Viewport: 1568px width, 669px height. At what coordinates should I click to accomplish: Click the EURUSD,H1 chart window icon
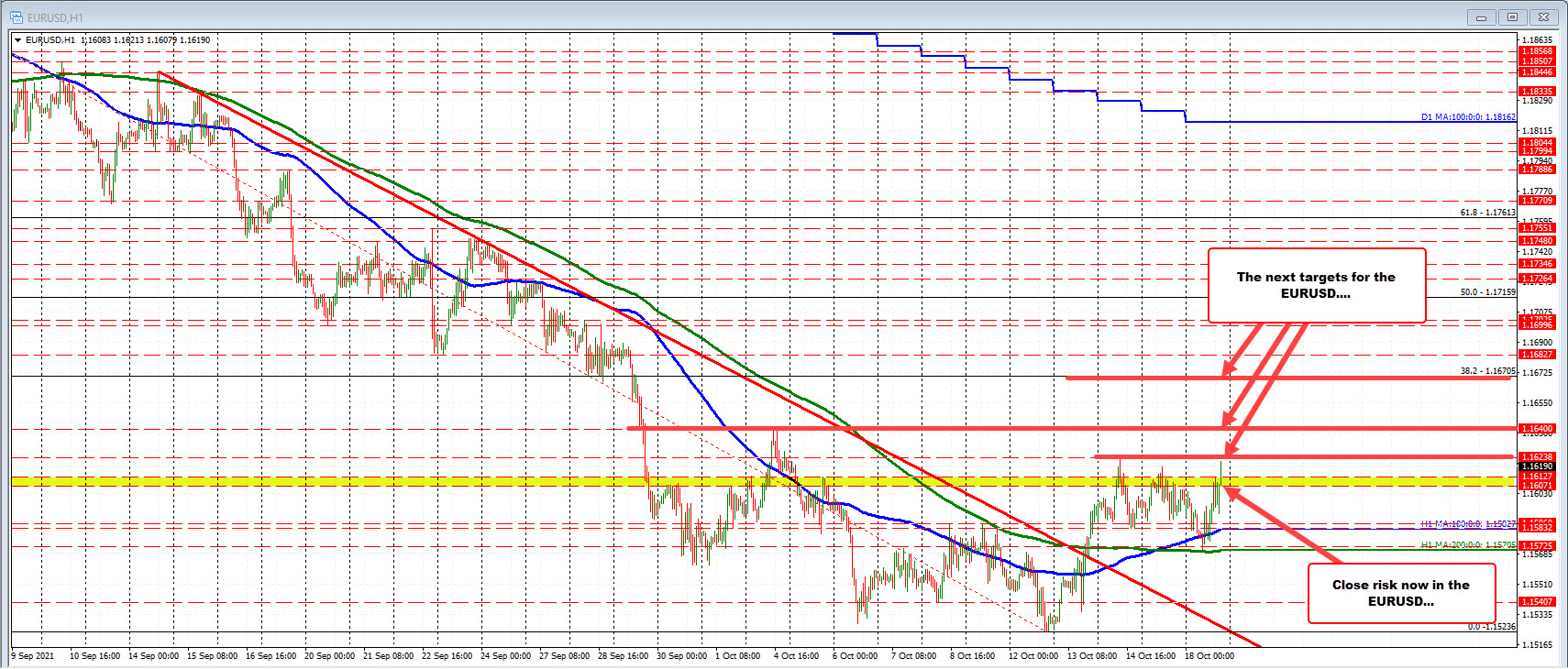coord(16,17)
